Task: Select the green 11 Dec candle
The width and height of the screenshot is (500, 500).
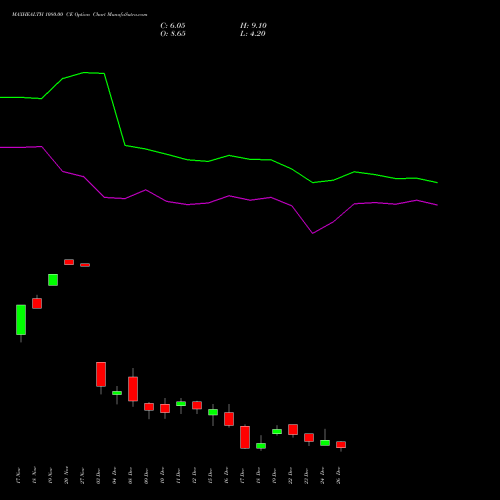Action: pos(181,404)
